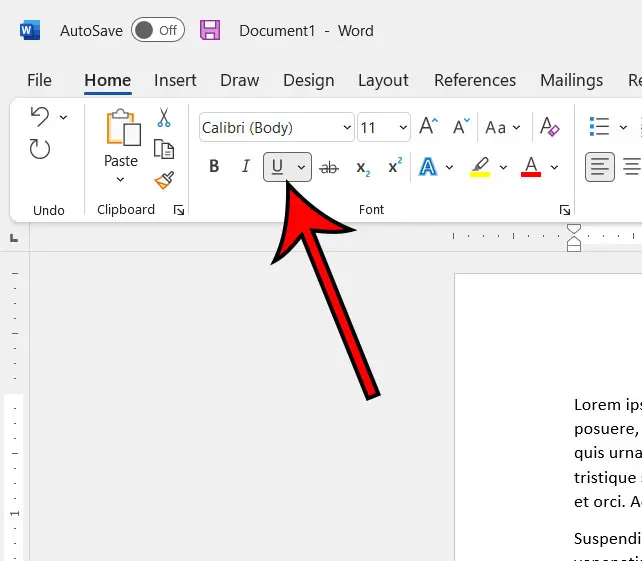Apply red font color
The width and height of the screenshot is (642, 561).
pos(531,167)
